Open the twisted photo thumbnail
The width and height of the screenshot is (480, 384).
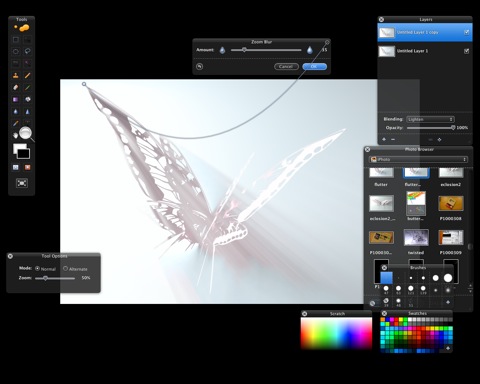click(416, 237)
